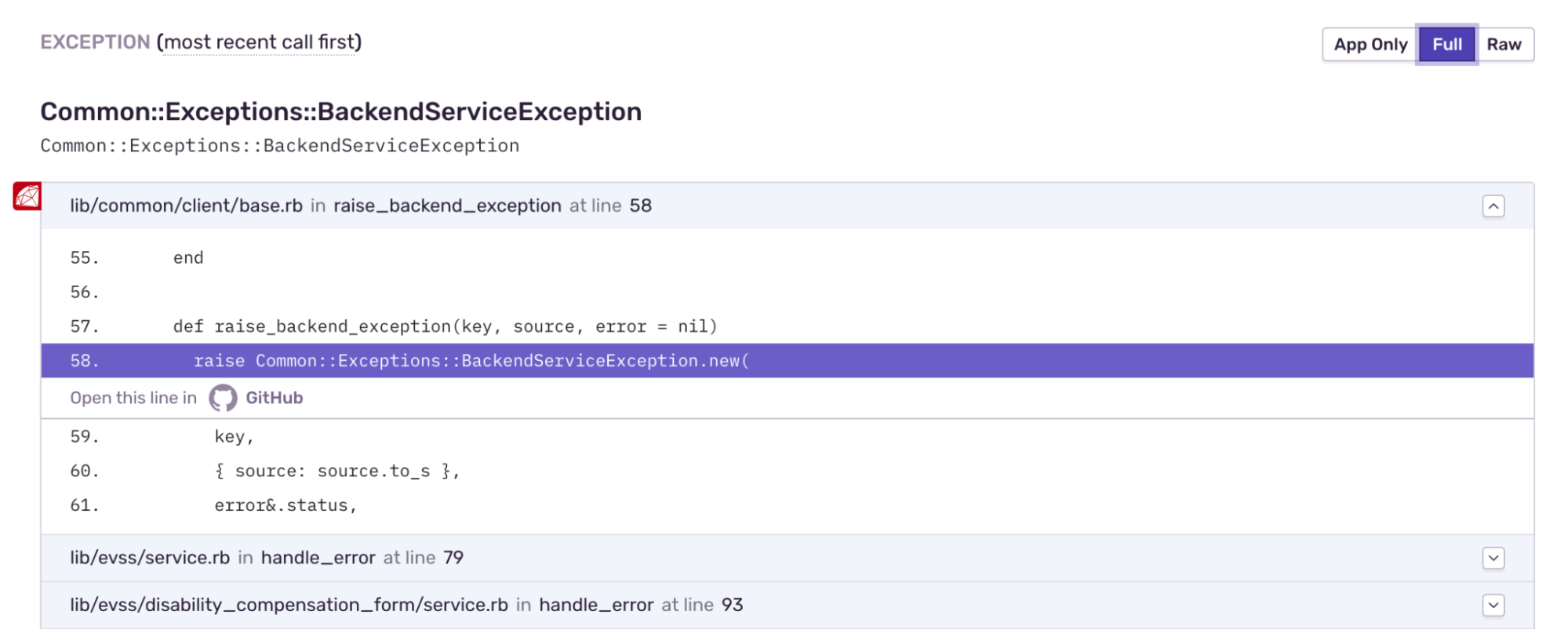
Task: Click code line 55 'end'
Action: [787, 257]
